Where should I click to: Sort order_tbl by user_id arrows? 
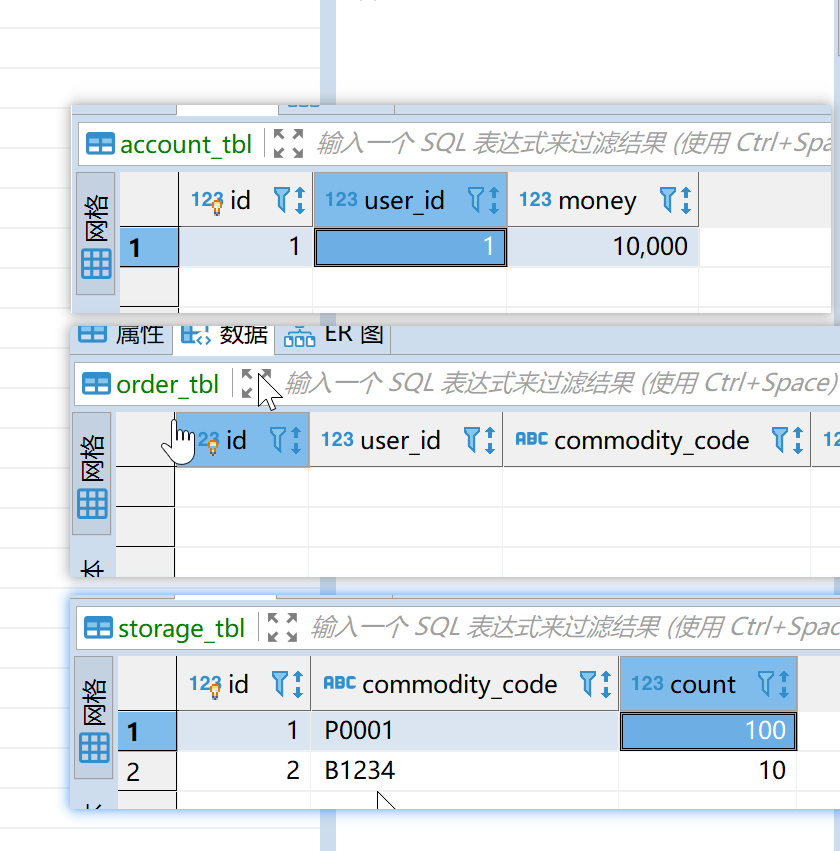click(x=490, y=440)
